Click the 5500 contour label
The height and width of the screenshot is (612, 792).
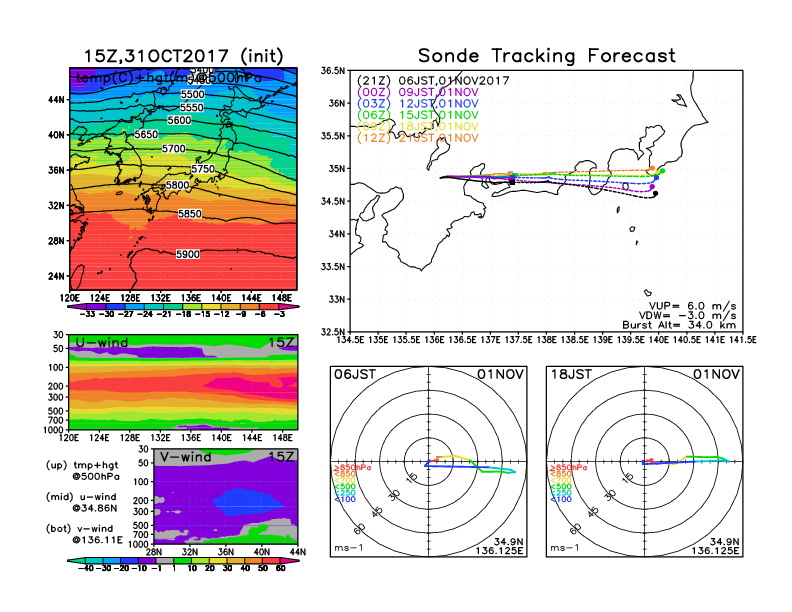(192, 94)
